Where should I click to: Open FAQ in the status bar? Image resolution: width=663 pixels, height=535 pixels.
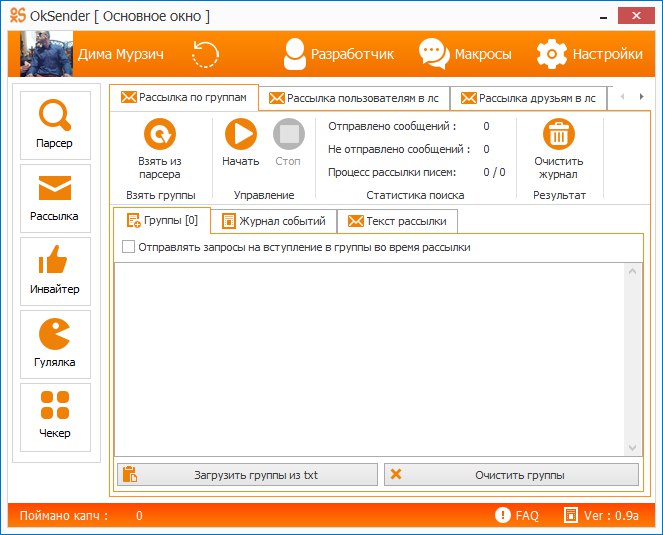[x=517, y=515]
